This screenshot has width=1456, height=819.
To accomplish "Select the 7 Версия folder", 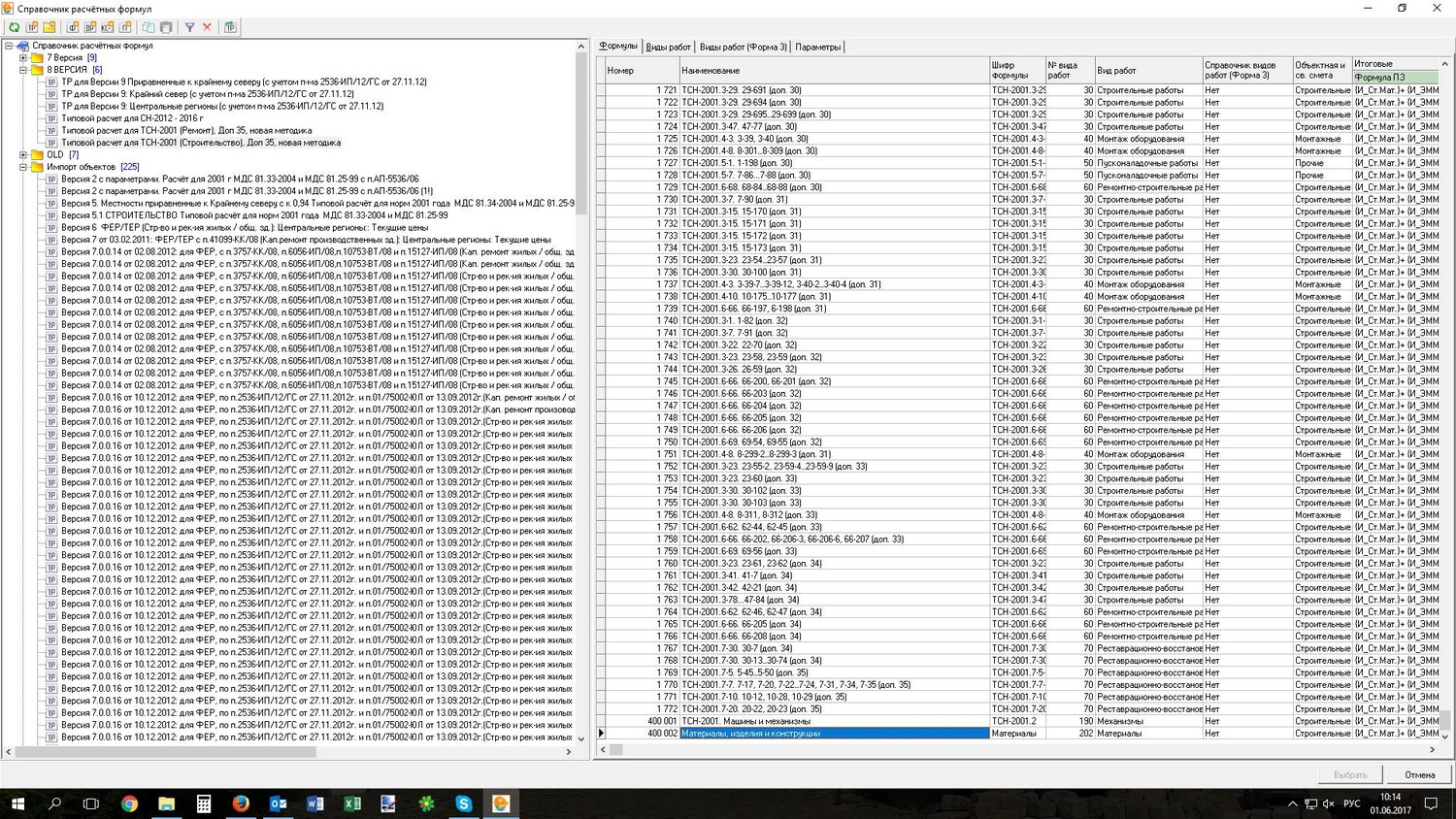I will click(x=64, y=58).
